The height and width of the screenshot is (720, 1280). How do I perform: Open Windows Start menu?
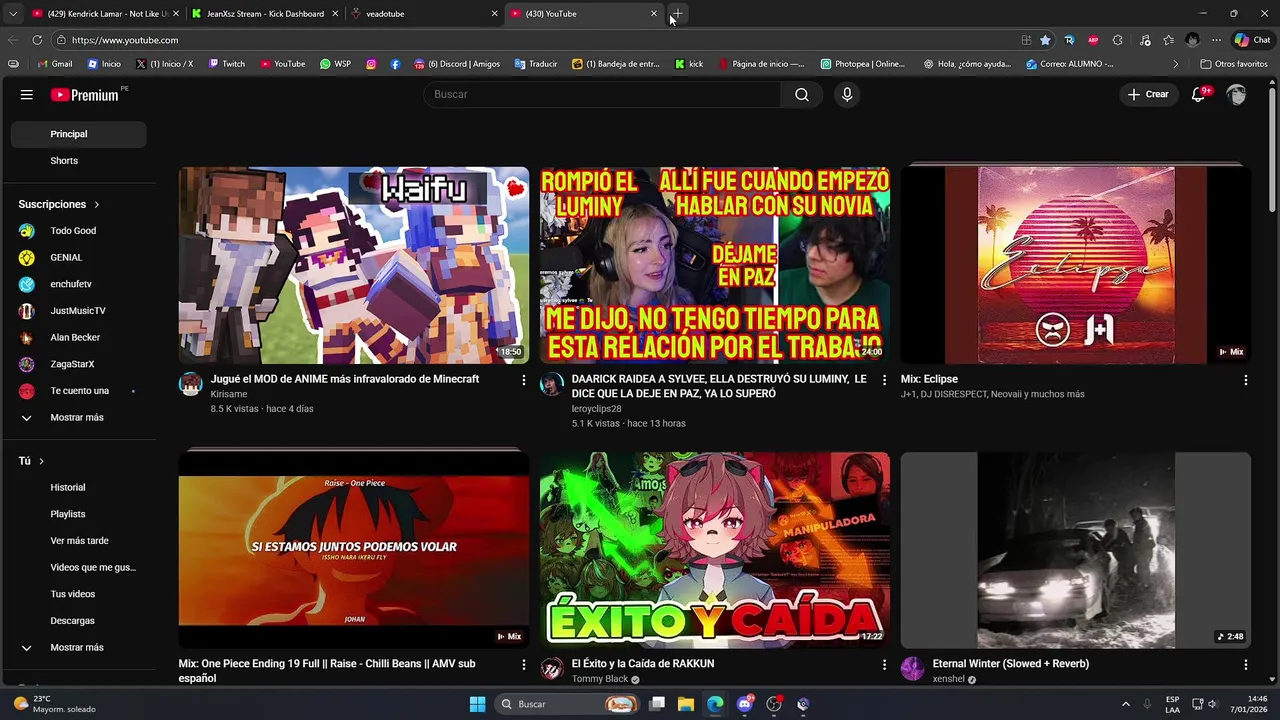477,704
